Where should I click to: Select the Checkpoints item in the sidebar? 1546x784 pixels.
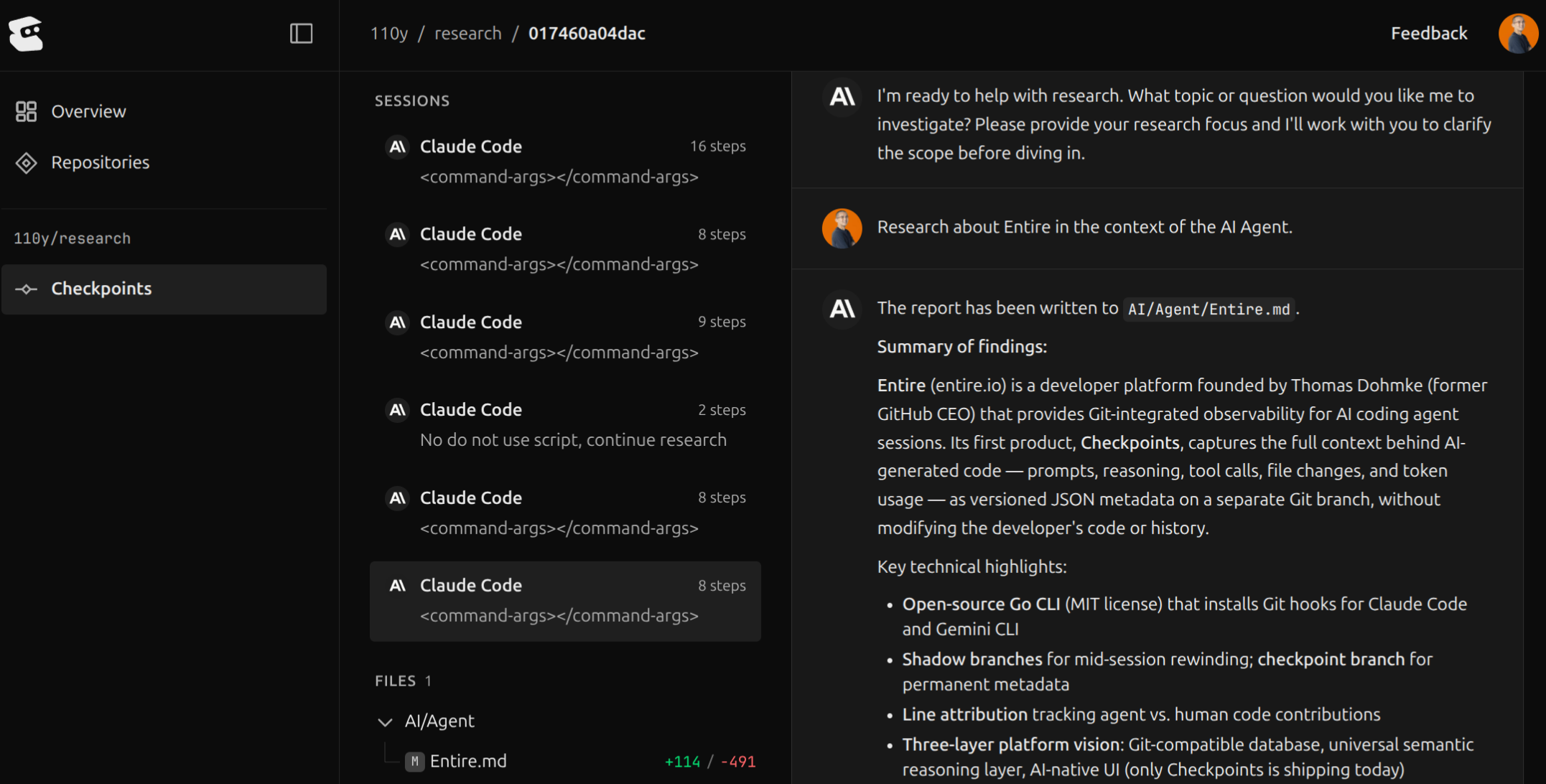click(x=164, y=289)
